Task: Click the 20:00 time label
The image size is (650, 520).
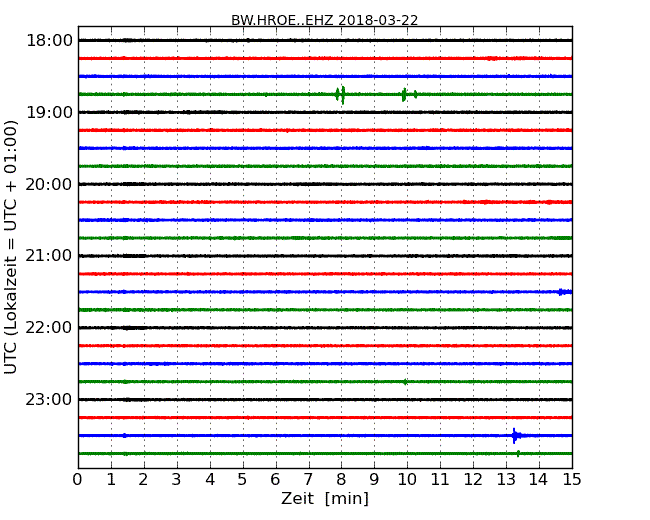Action: tap(49, 184)
